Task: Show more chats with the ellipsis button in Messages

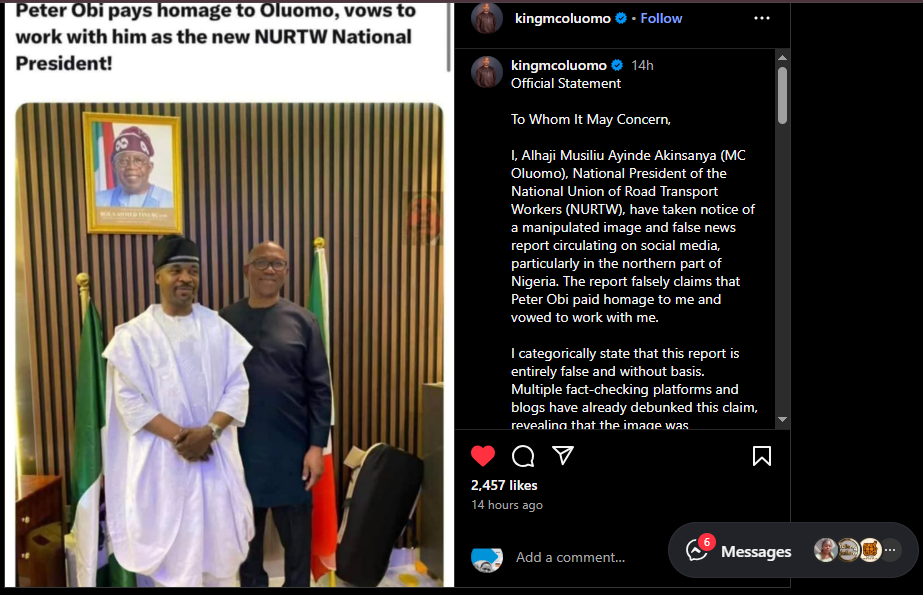Action: pyautogui.click(x=890, y=550)
